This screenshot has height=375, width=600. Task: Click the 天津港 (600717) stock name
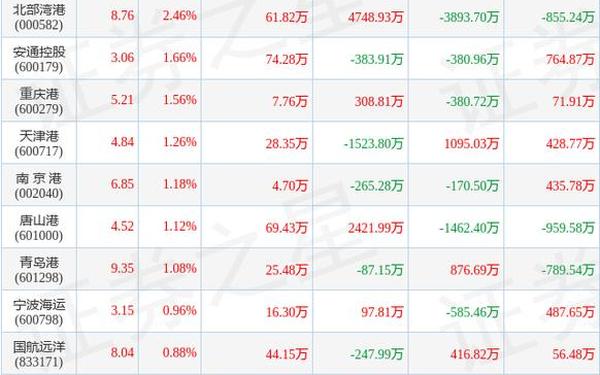click(39, 143)
